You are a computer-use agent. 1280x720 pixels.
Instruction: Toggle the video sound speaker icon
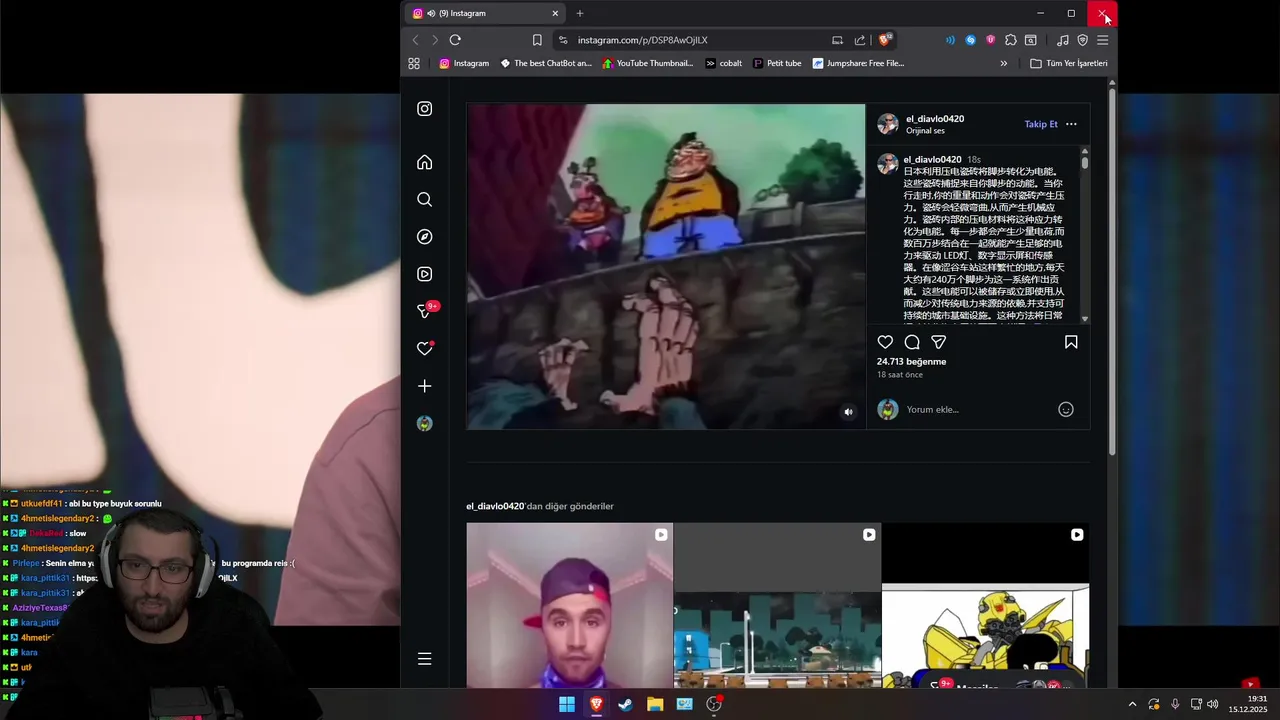click(x=848, y=412)
